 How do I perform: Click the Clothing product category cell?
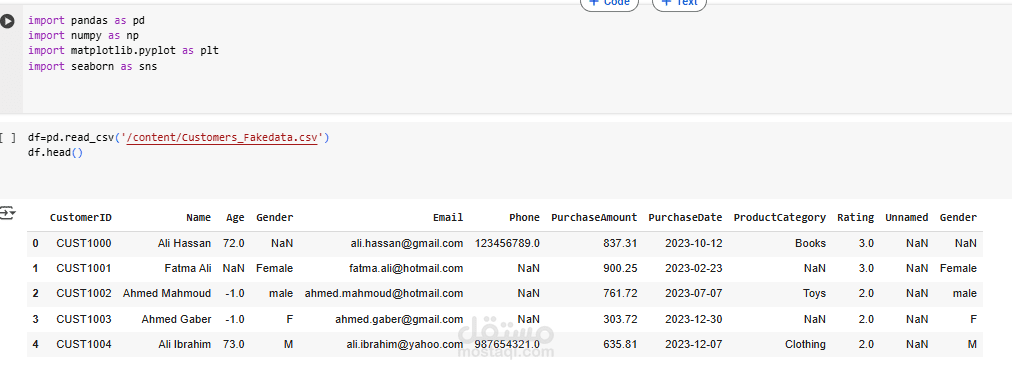[x=805, y=344]
